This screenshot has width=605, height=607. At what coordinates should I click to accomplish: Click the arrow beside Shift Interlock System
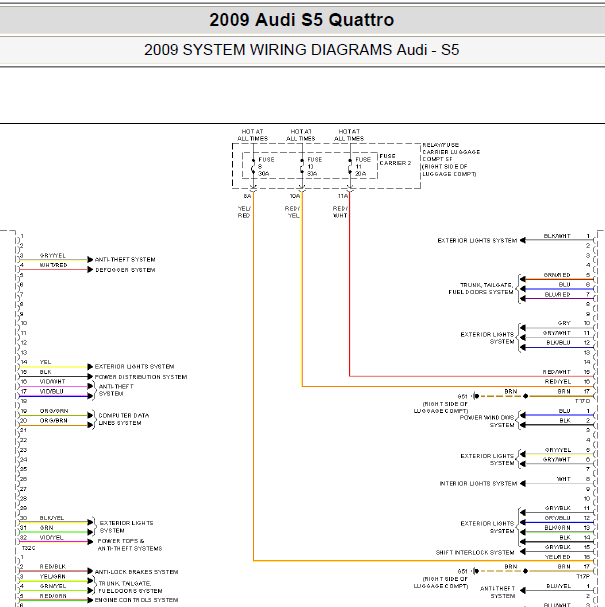coord(522,552)
